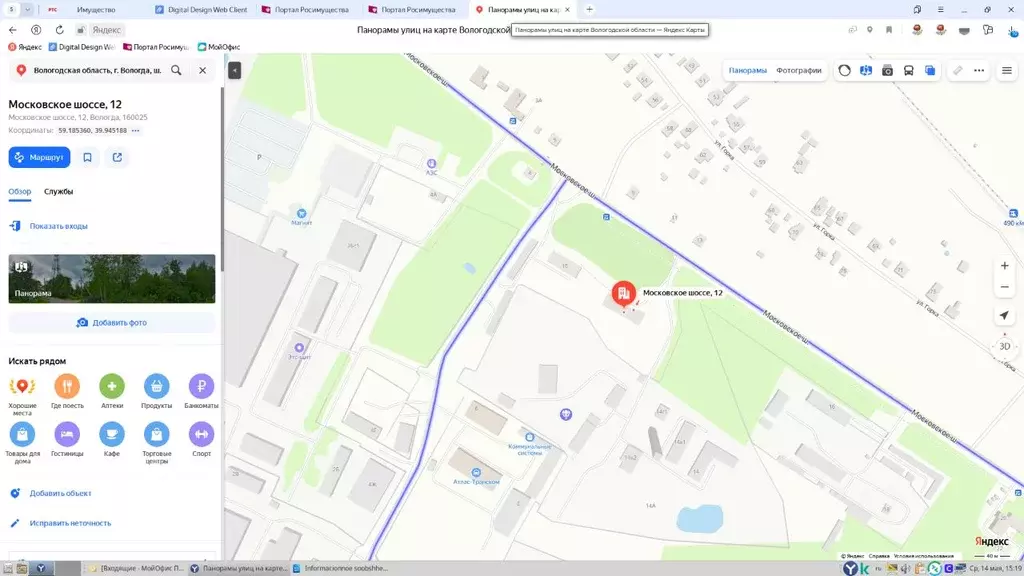This screenshot has width=1024, height=576.
Task: Open first Портал Росимущества browser tab
Action: pyautogui.click(x=306, y=10)
